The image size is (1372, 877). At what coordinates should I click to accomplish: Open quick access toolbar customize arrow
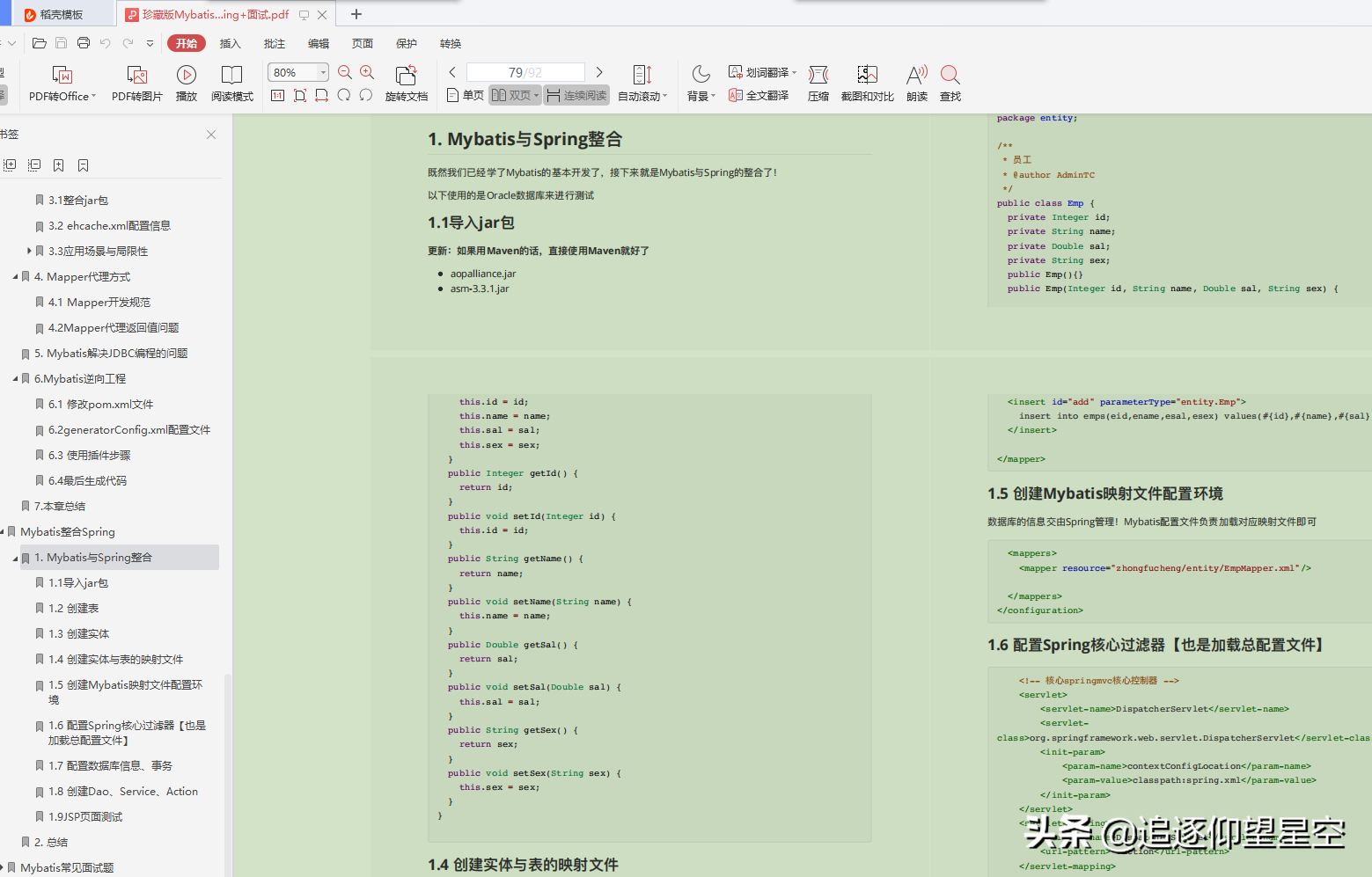point(150,43)
